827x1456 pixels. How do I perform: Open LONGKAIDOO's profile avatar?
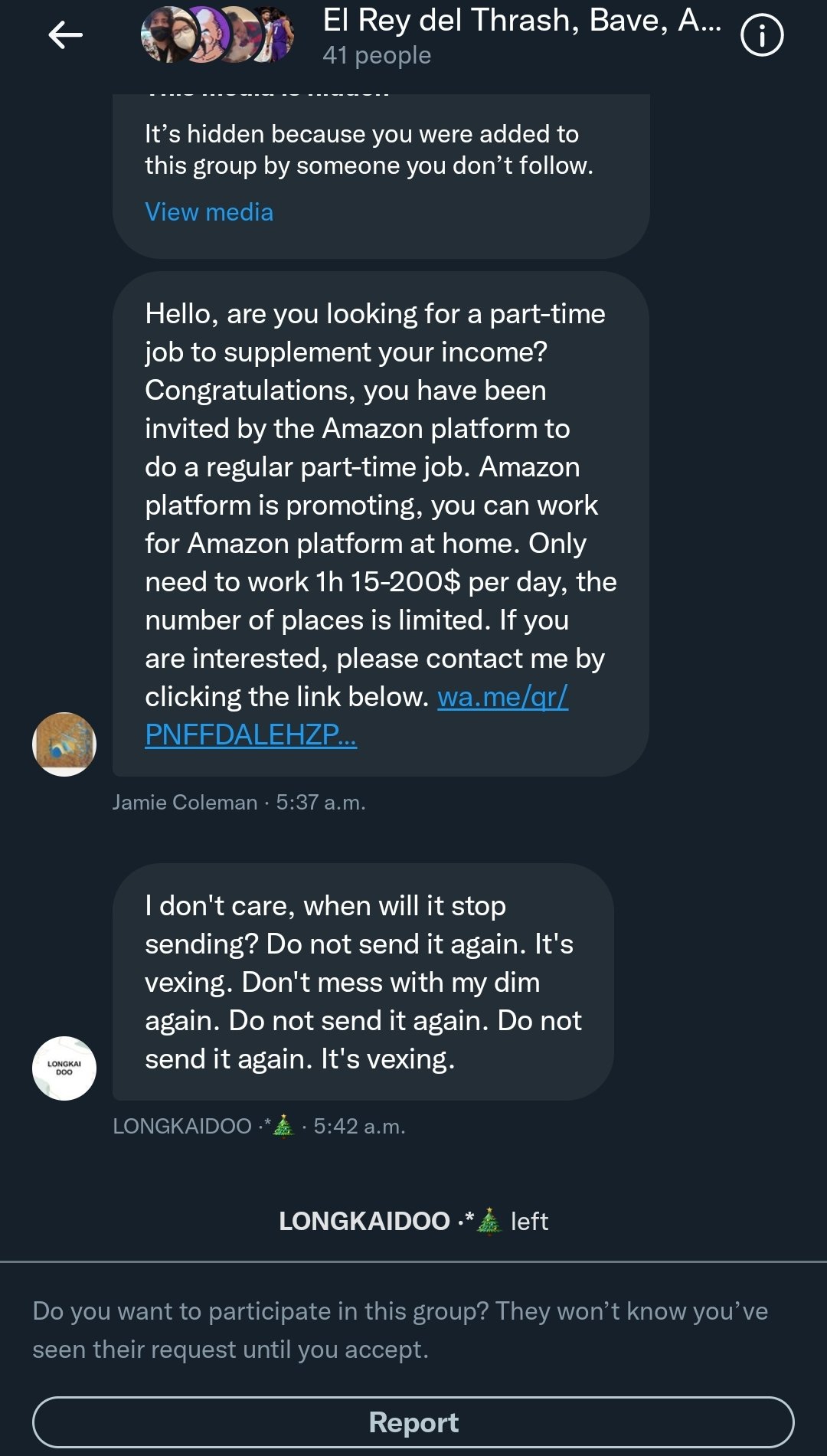64,1068
